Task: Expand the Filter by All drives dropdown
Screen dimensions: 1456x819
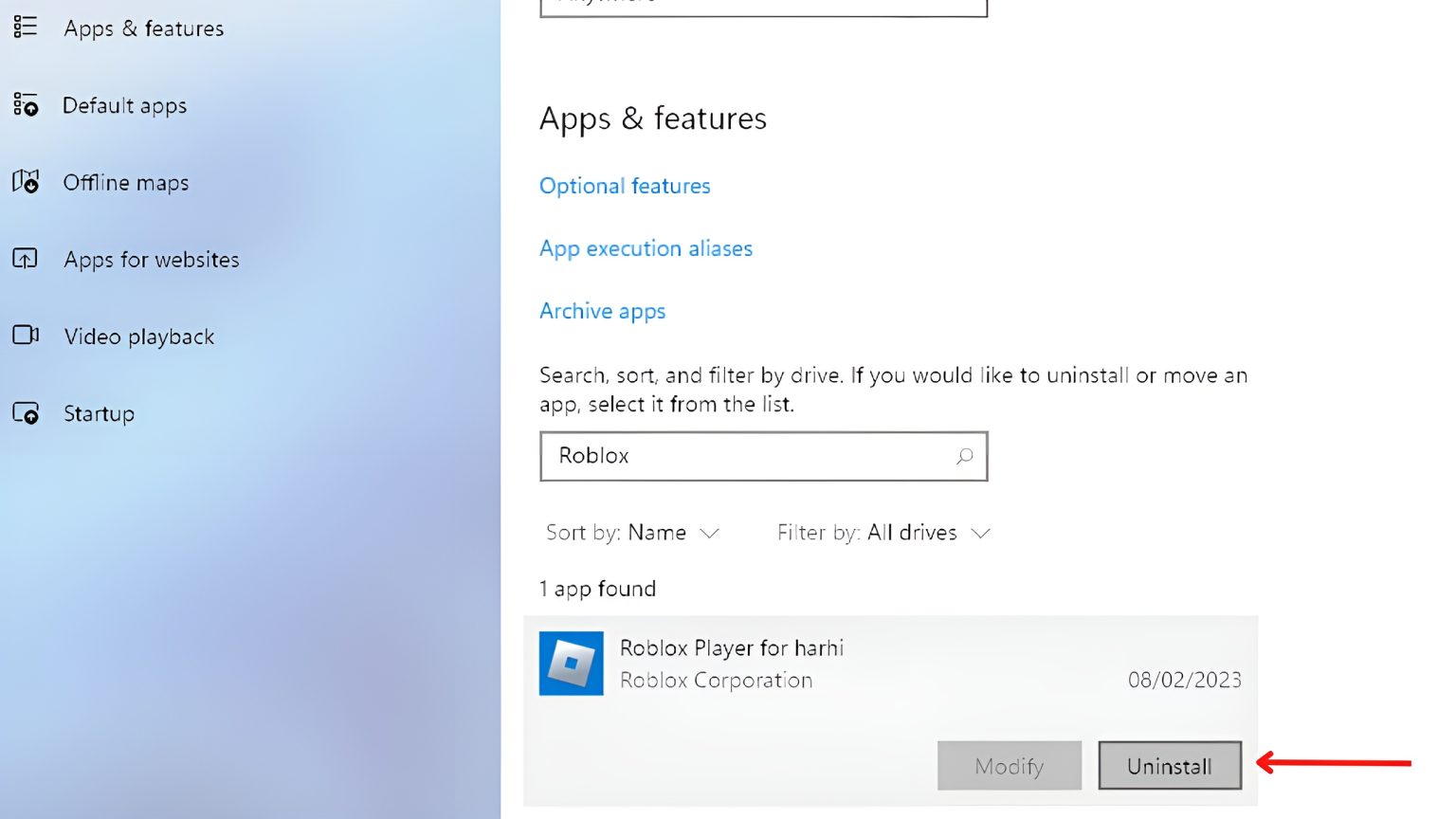Action: [x=883, y=533]
